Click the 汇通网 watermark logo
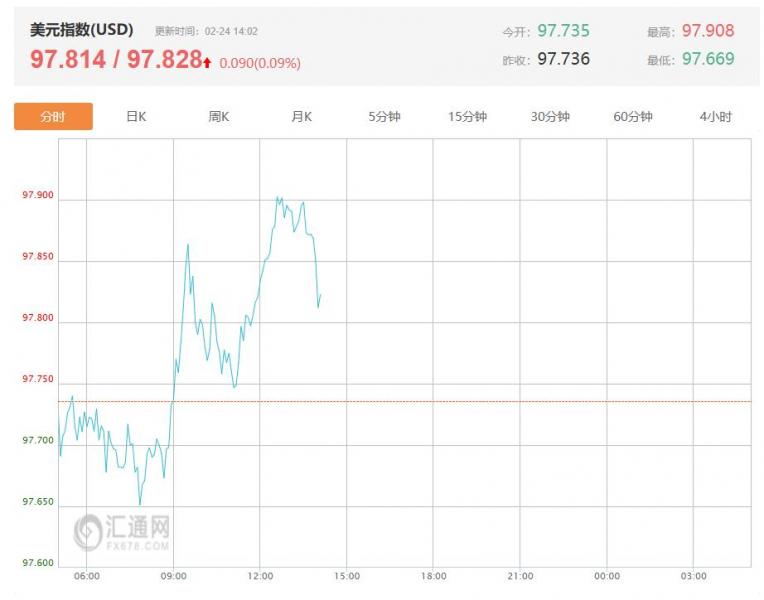This screenshot has height=600, width=764. coord(122,532)
